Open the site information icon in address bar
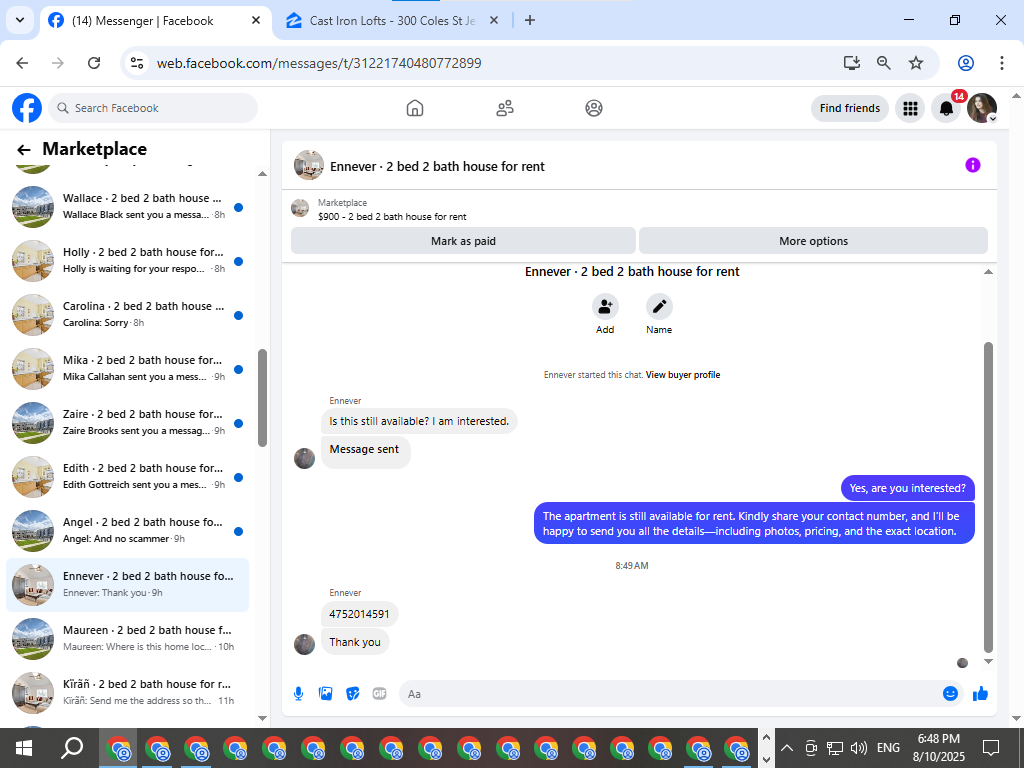Viewport: 1024px width, 768px height. click(x=136, y=63)
